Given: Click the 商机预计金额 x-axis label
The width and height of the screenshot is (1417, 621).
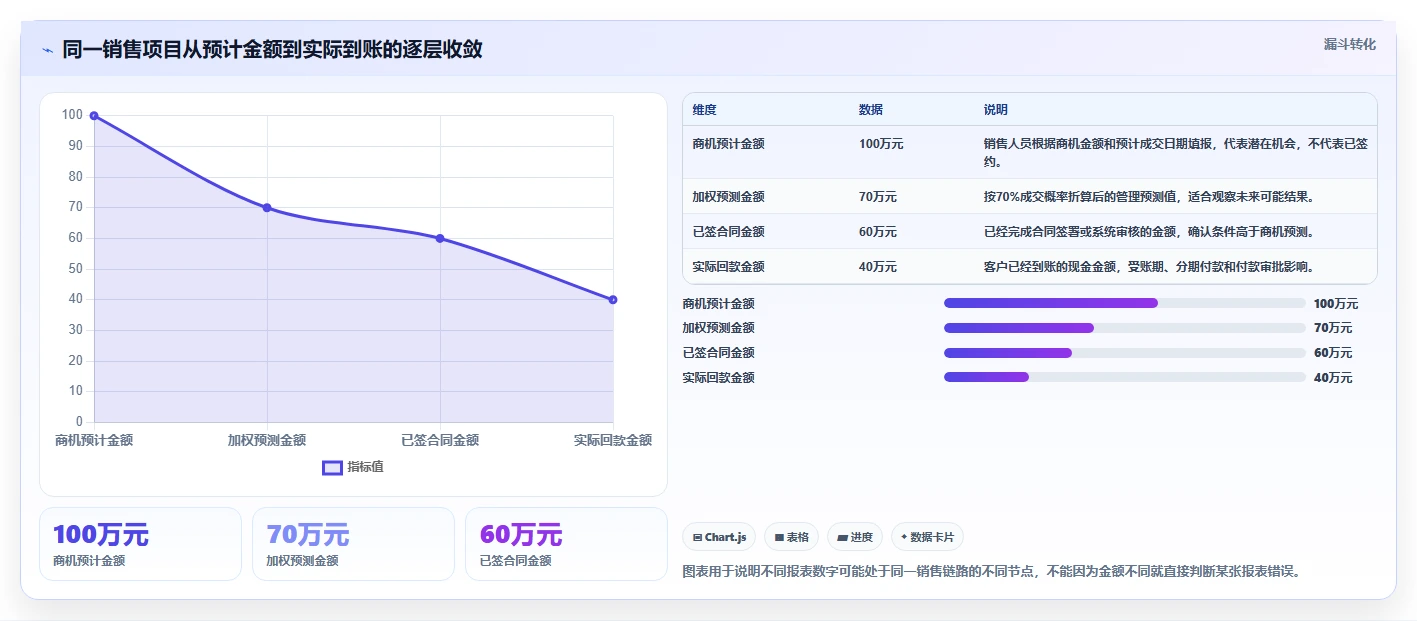Looking at the screenshot, I should 94,440.
